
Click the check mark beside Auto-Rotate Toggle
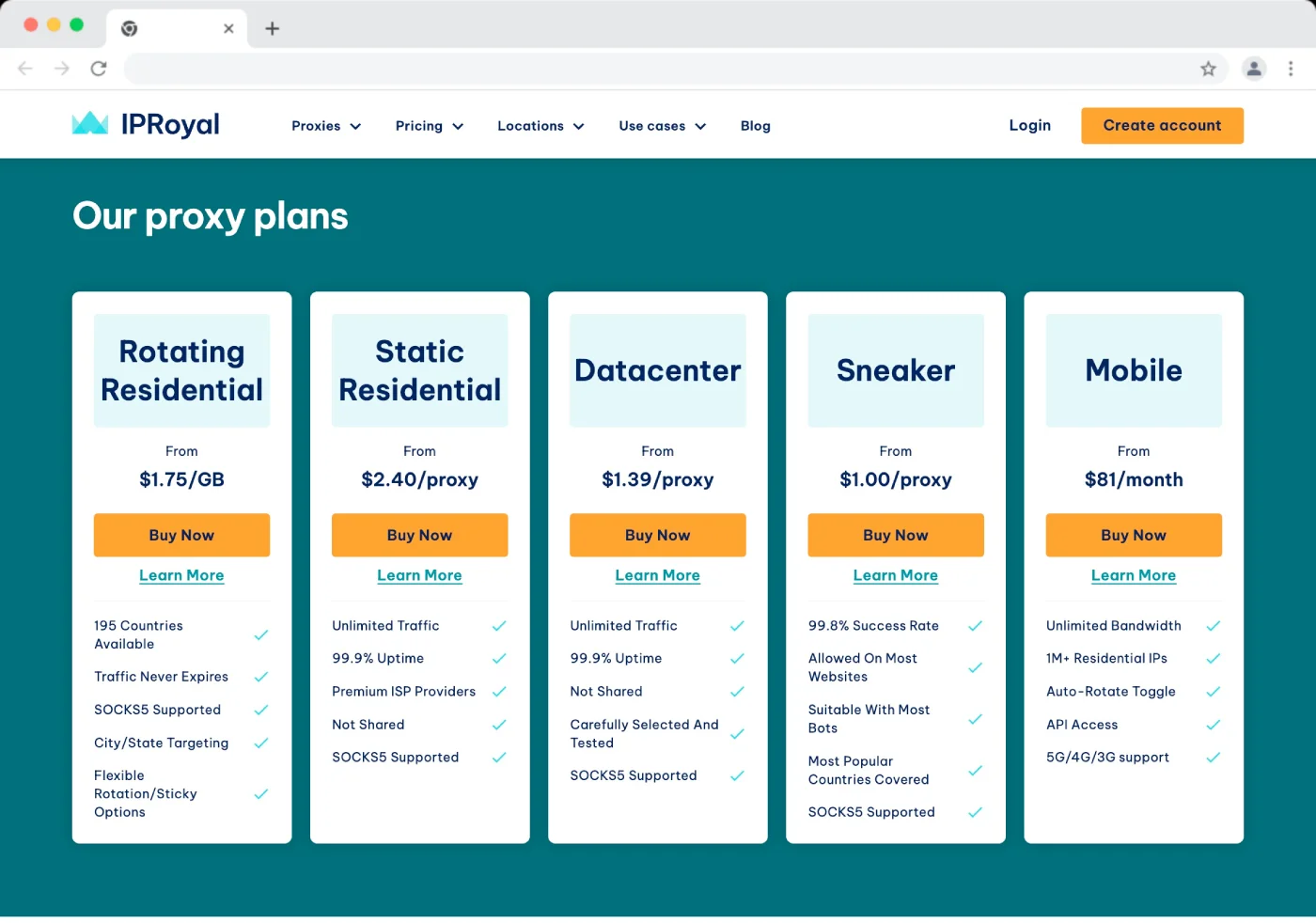1213,691
